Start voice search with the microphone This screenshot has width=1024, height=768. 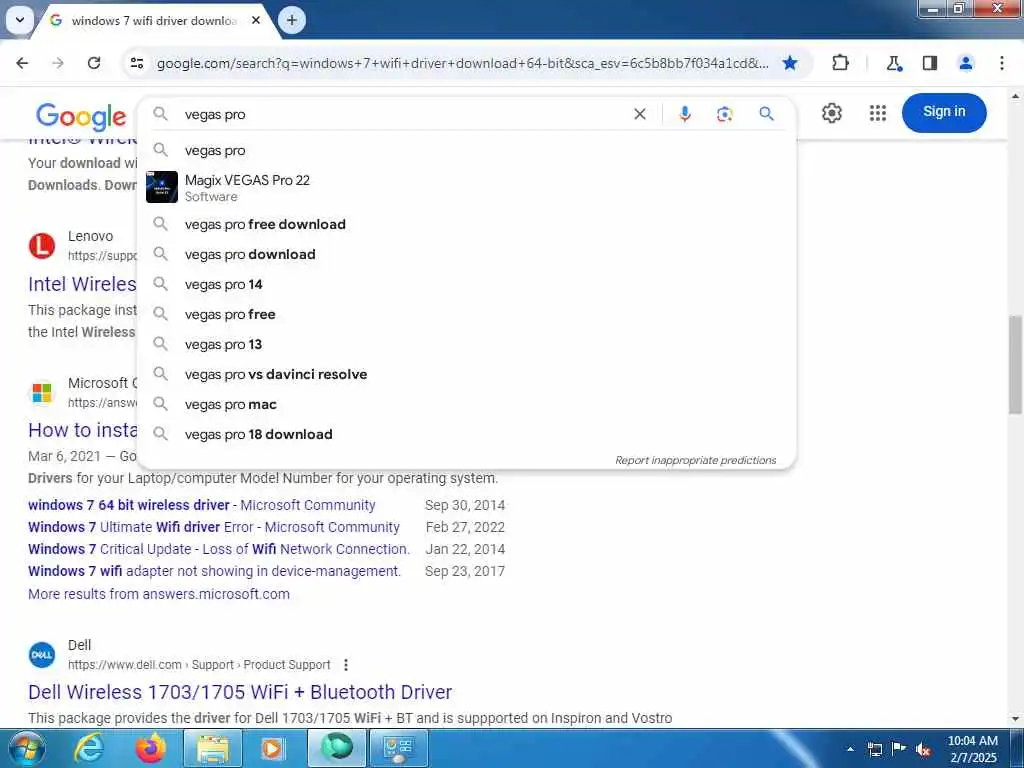tap(684, 114)
